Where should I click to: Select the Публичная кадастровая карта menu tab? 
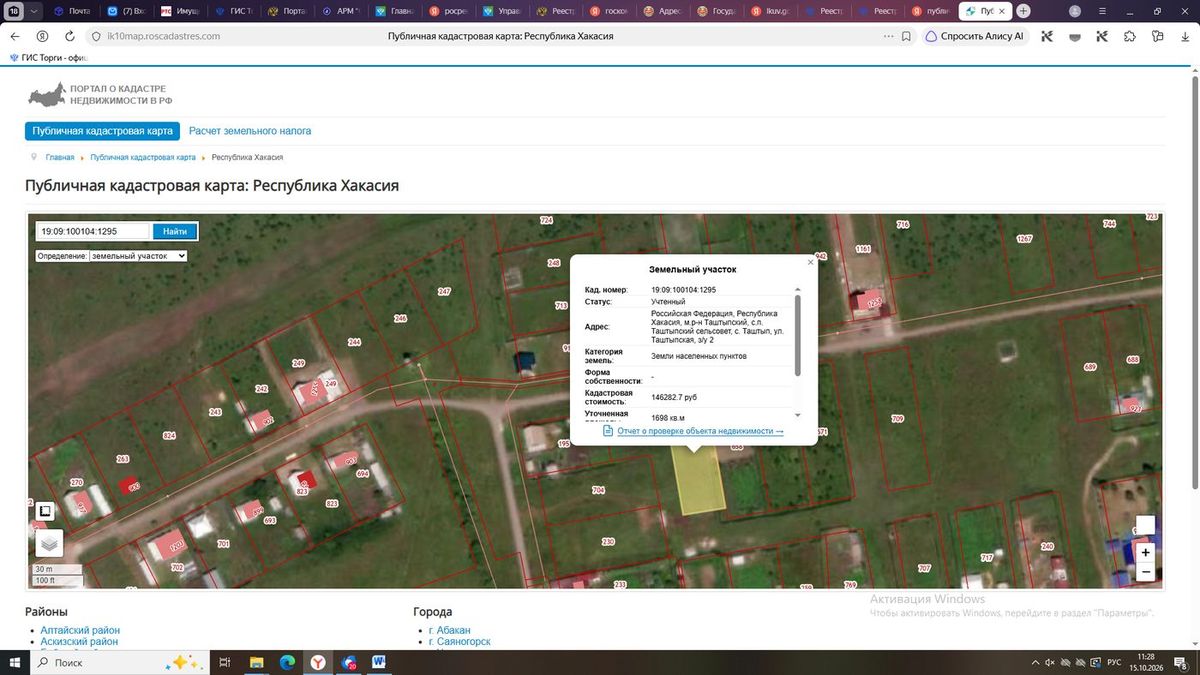[102, 131]
